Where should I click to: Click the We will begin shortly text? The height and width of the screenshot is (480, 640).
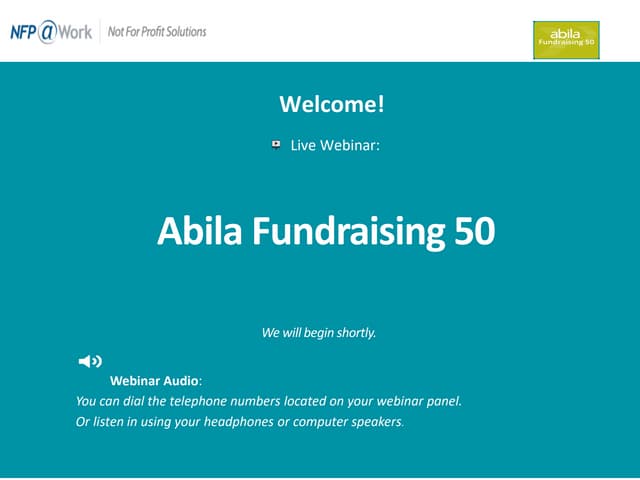(x=319, y=333)
